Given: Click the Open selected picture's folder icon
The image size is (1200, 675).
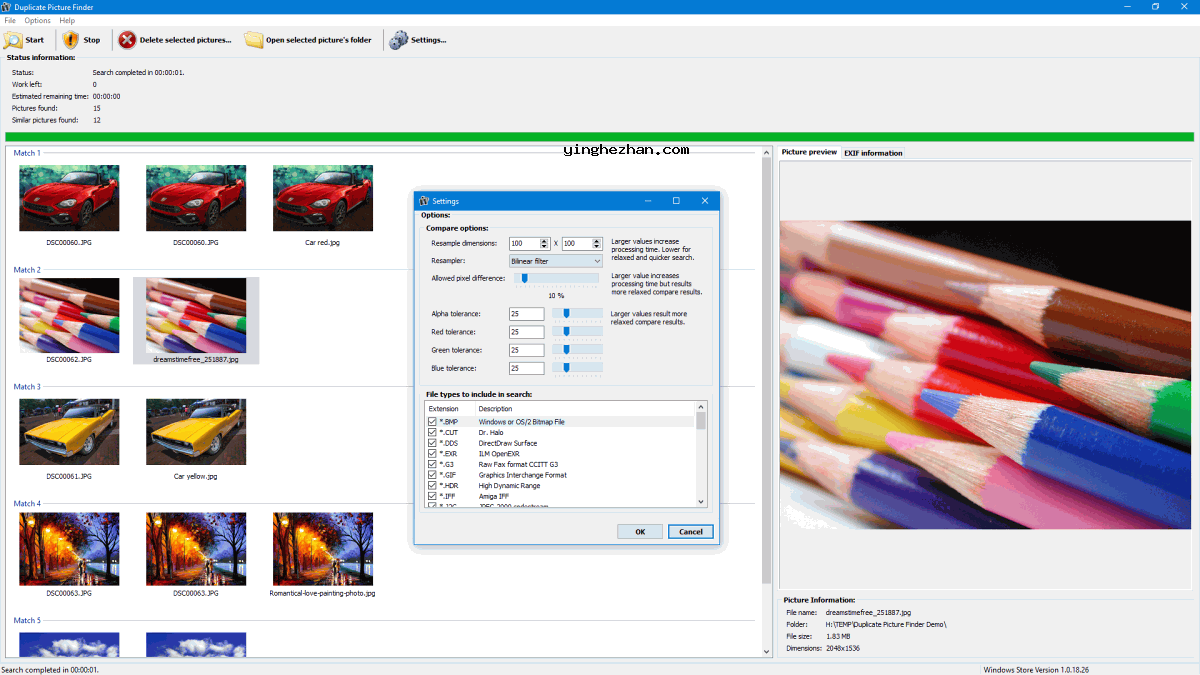Looking at the screenshot, I should pyautogui.click(x=254, y=40).
